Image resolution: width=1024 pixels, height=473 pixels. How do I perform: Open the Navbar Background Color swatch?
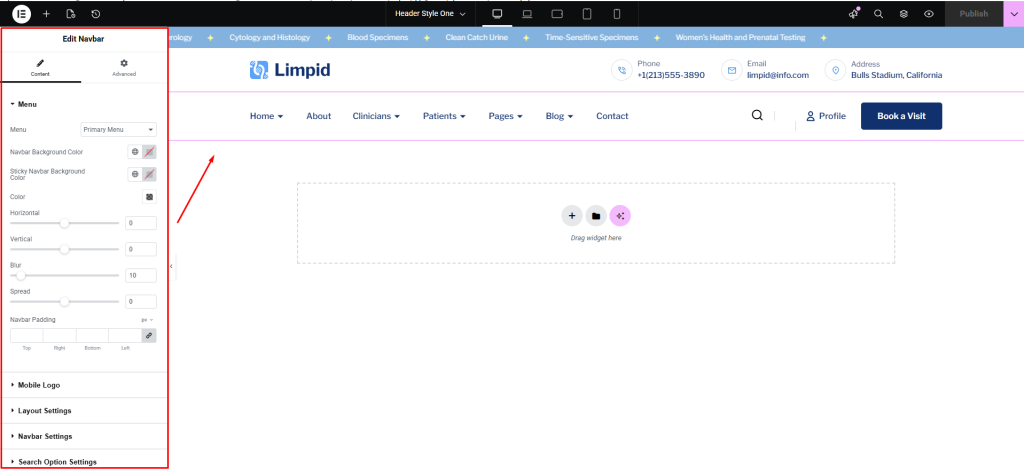pos(149,152)
